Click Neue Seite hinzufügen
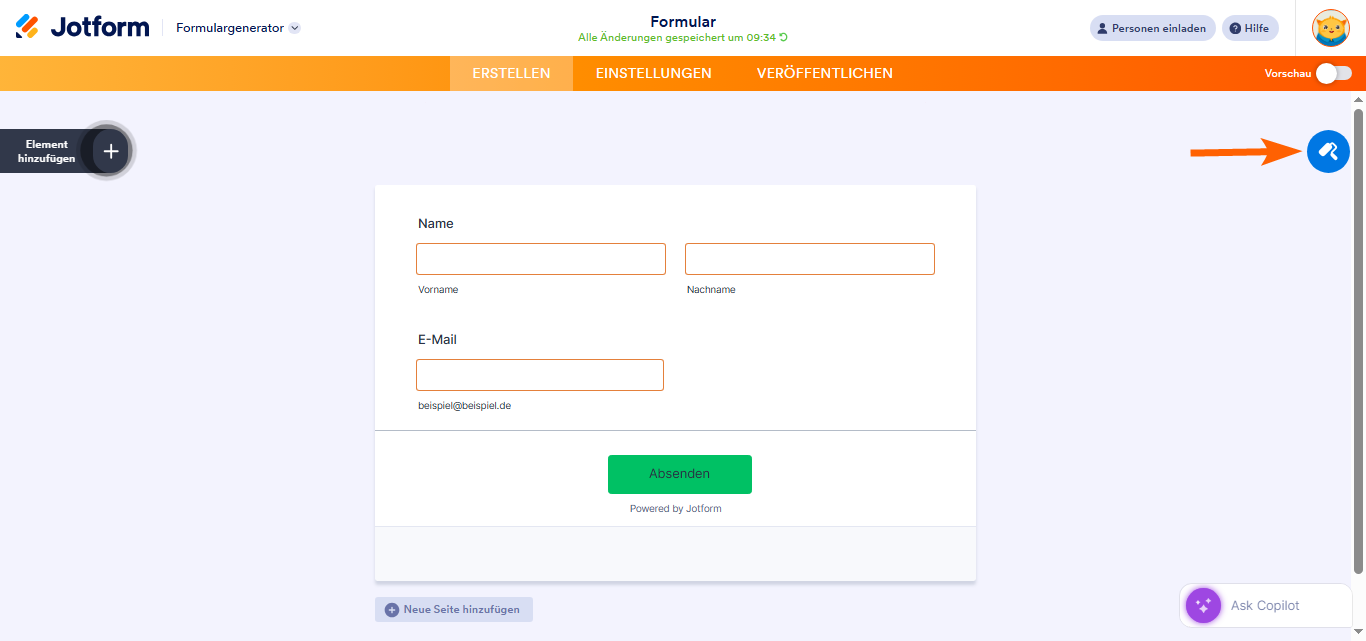The width and height of the screenshot is (1366, 641). [x=454, y=609]
